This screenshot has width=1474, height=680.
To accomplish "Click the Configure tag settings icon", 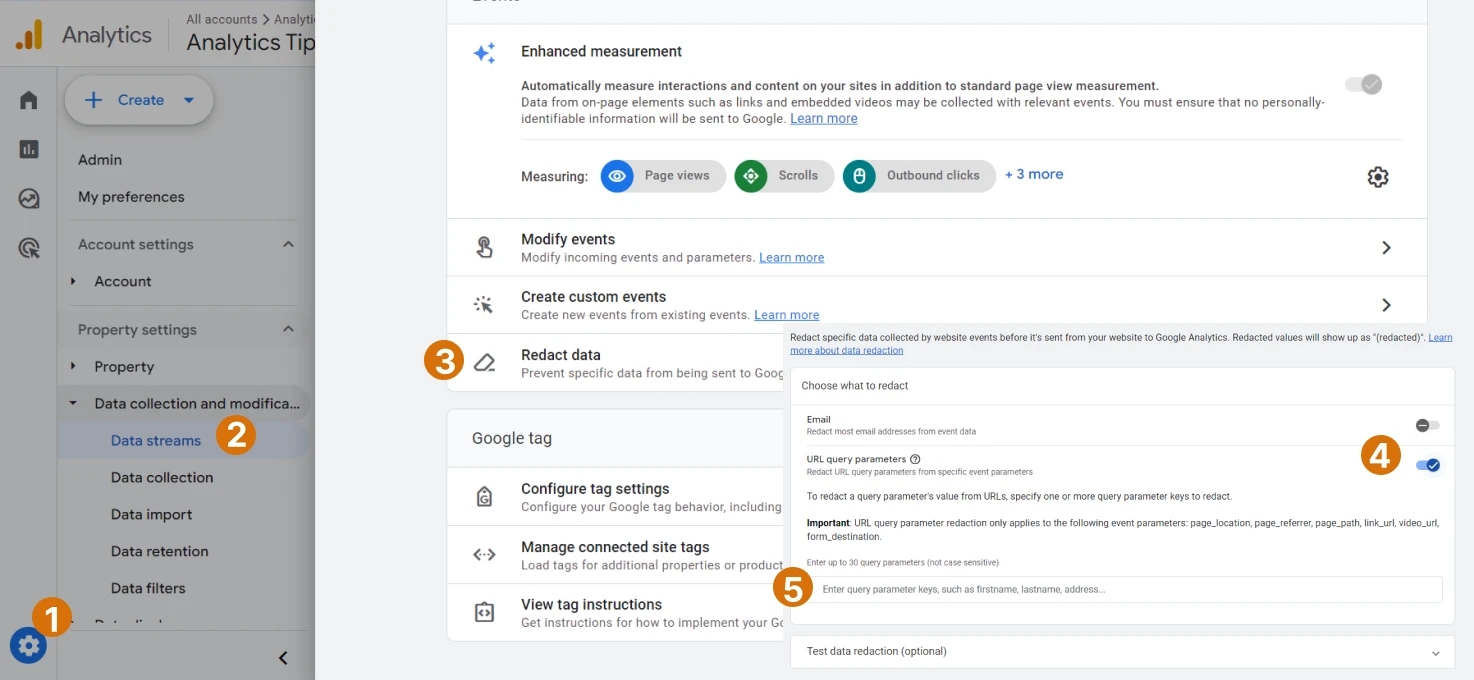I will coord(484,497).
